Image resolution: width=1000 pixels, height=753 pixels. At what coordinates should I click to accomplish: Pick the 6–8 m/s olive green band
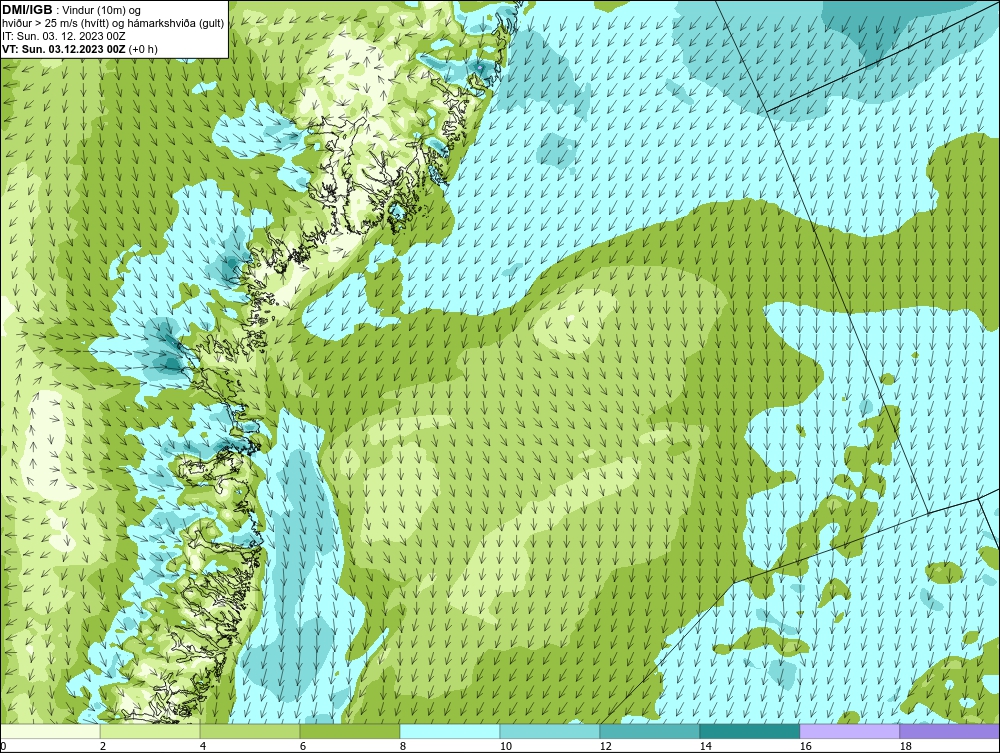[x=349, y=731]
